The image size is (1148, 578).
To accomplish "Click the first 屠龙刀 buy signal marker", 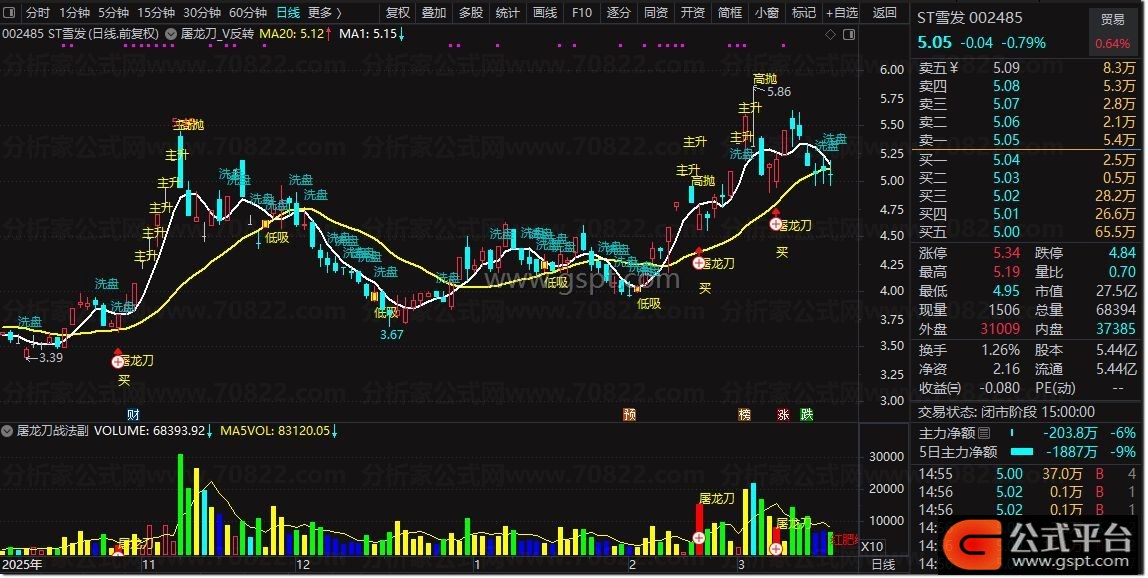I will (x=118, y=360).
